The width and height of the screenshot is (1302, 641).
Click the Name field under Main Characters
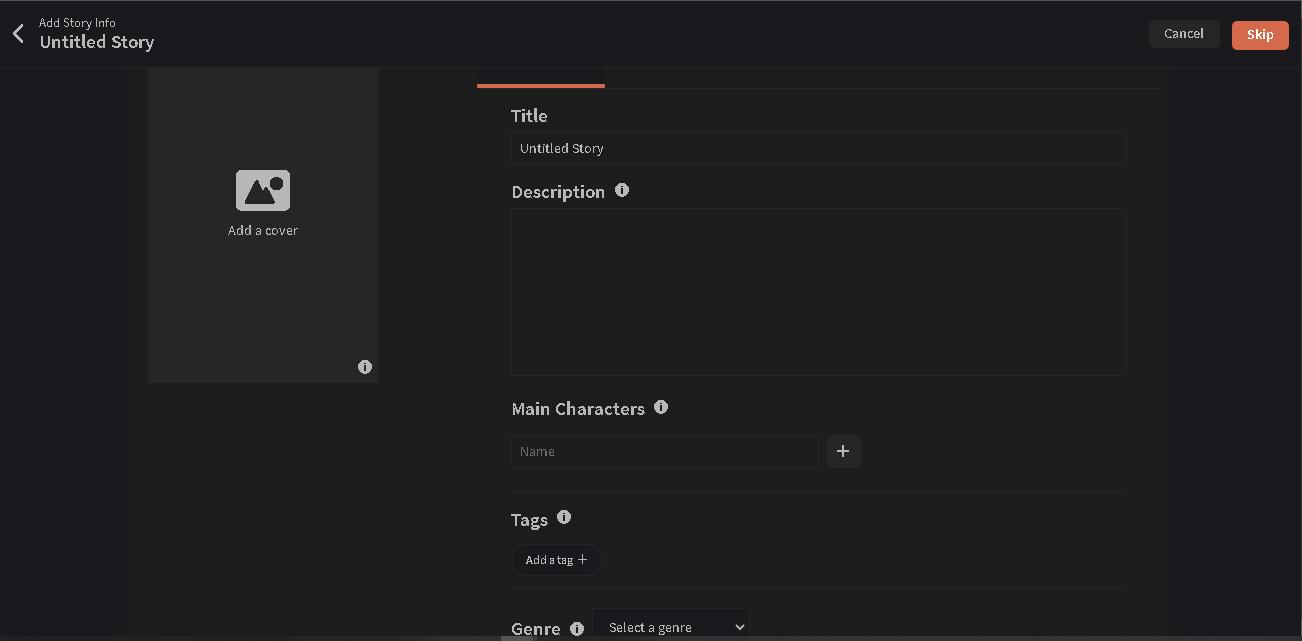[x=664, y=451]
